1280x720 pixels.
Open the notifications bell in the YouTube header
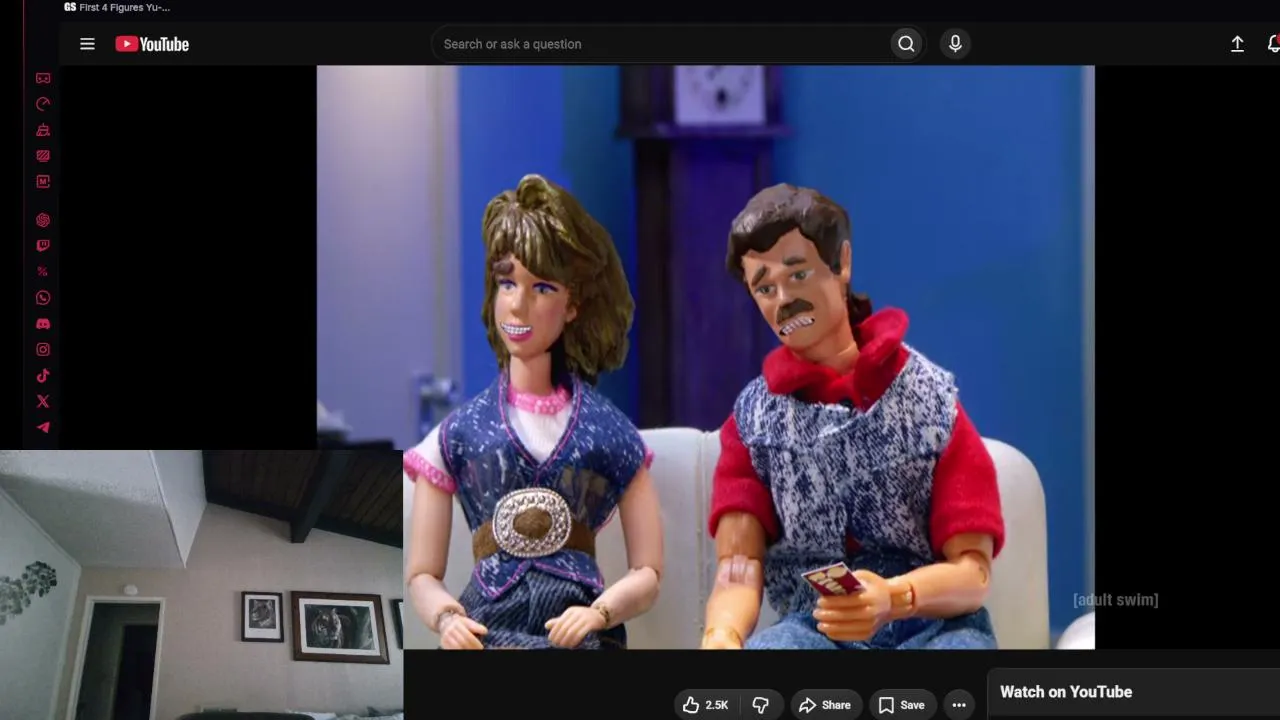click(x=1273, y=44)
